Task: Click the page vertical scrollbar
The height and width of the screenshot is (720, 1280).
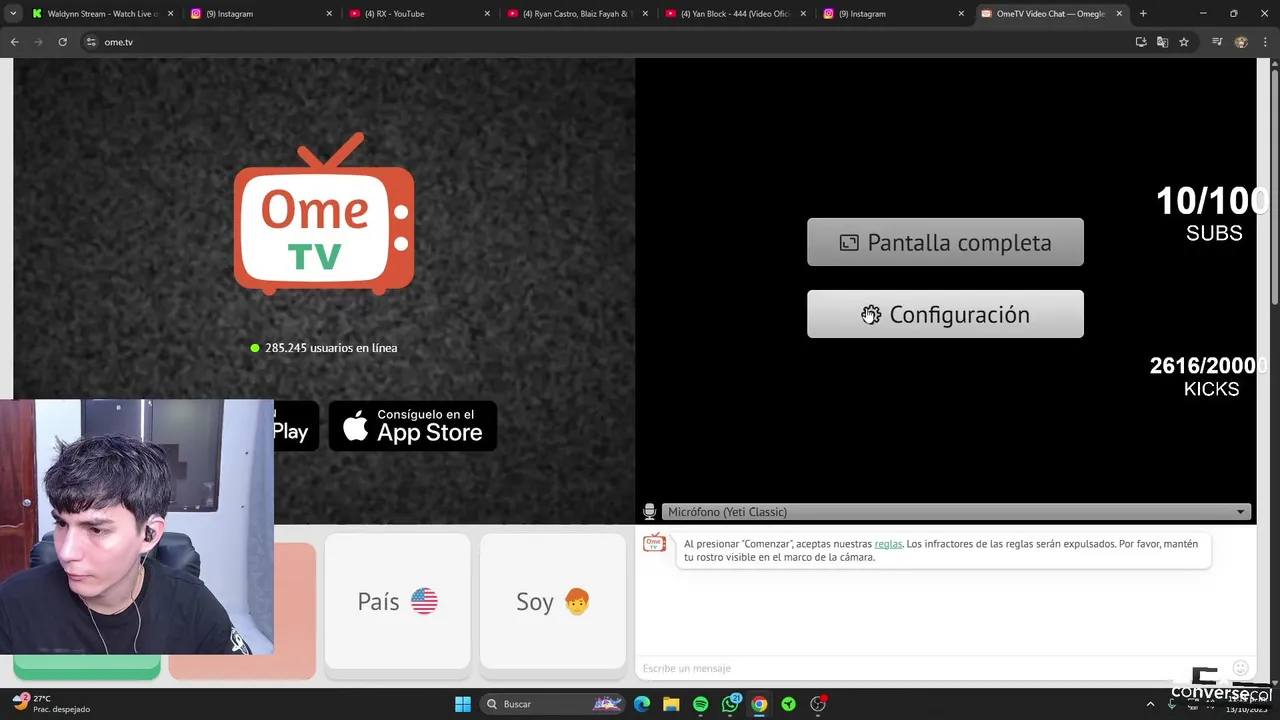Action: (x=1275, y=185)
